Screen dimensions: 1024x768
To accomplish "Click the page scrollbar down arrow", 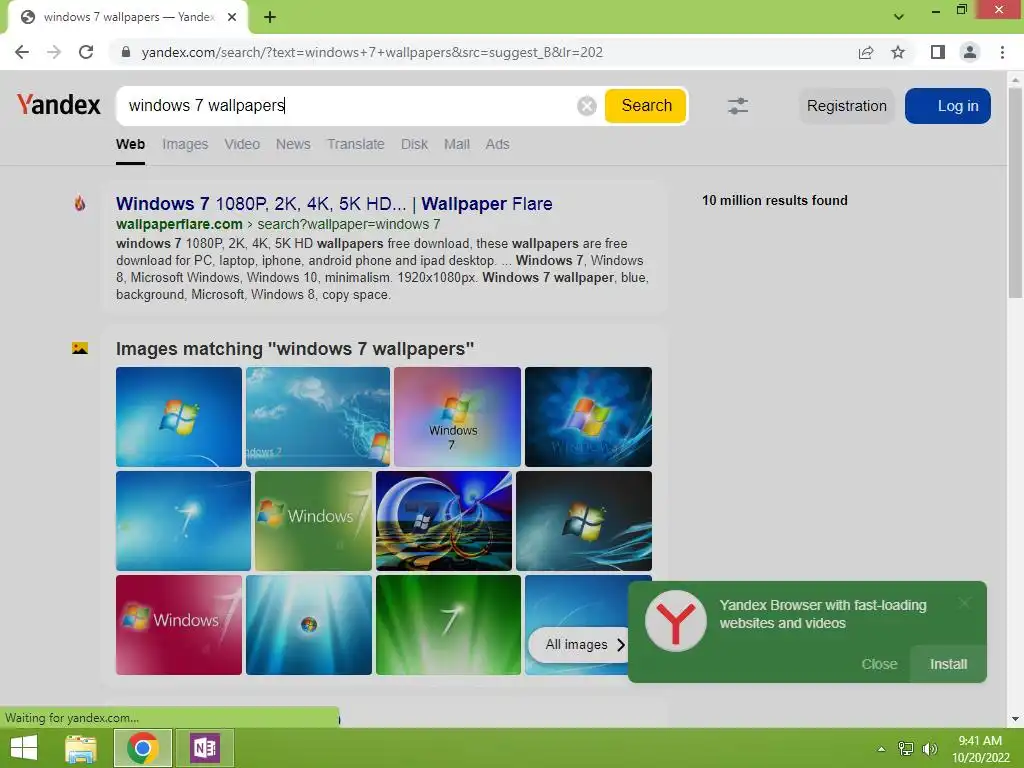I will pos(1015,719).
